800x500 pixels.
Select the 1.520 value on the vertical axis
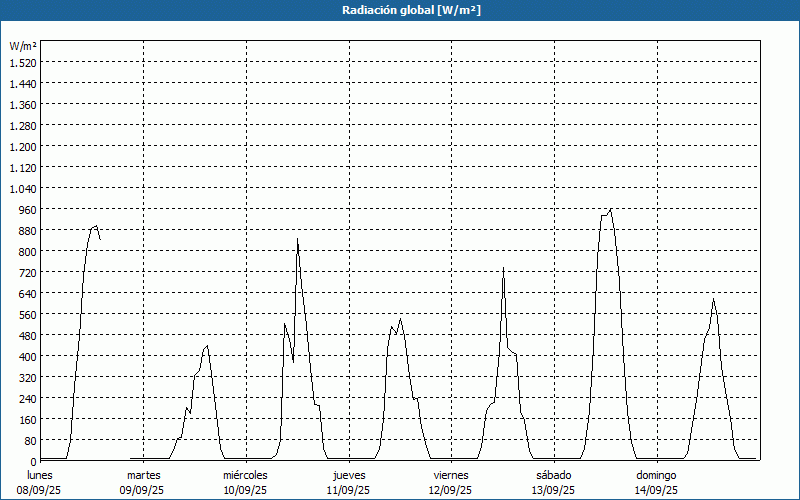23,62
